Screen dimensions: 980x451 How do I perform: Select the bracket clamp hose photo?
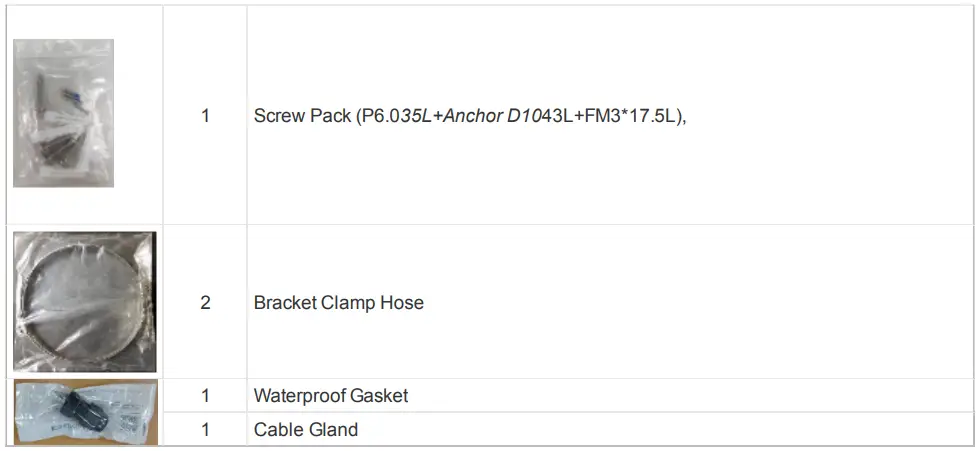(x=85, y=301)
